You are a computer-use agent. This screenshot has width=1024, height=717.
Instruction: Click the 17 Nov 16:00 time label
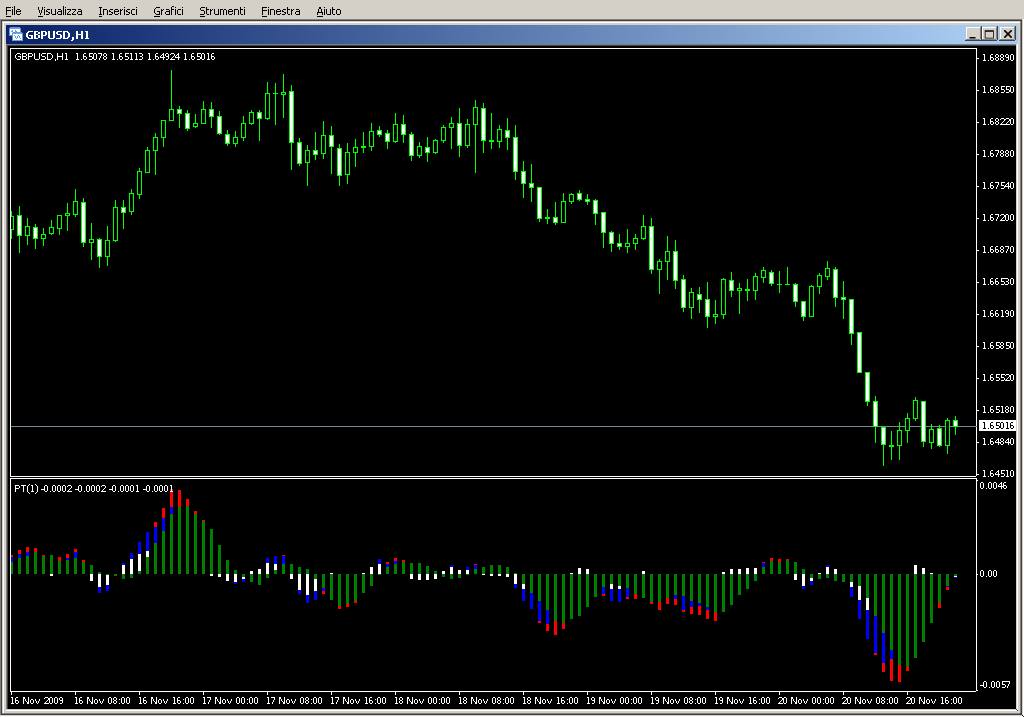(359, 701)
